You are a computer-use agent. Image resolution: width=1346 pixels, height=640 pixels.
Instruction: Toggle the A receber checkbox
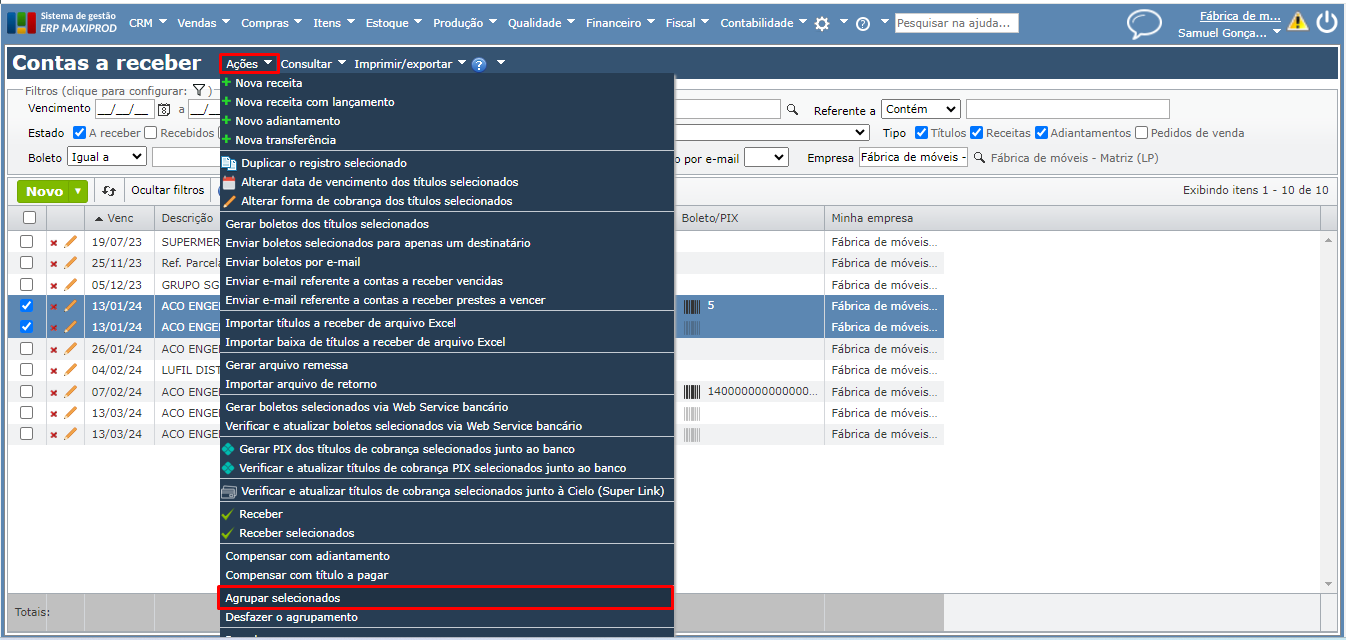pyautogui.click(x=80, y=133)
